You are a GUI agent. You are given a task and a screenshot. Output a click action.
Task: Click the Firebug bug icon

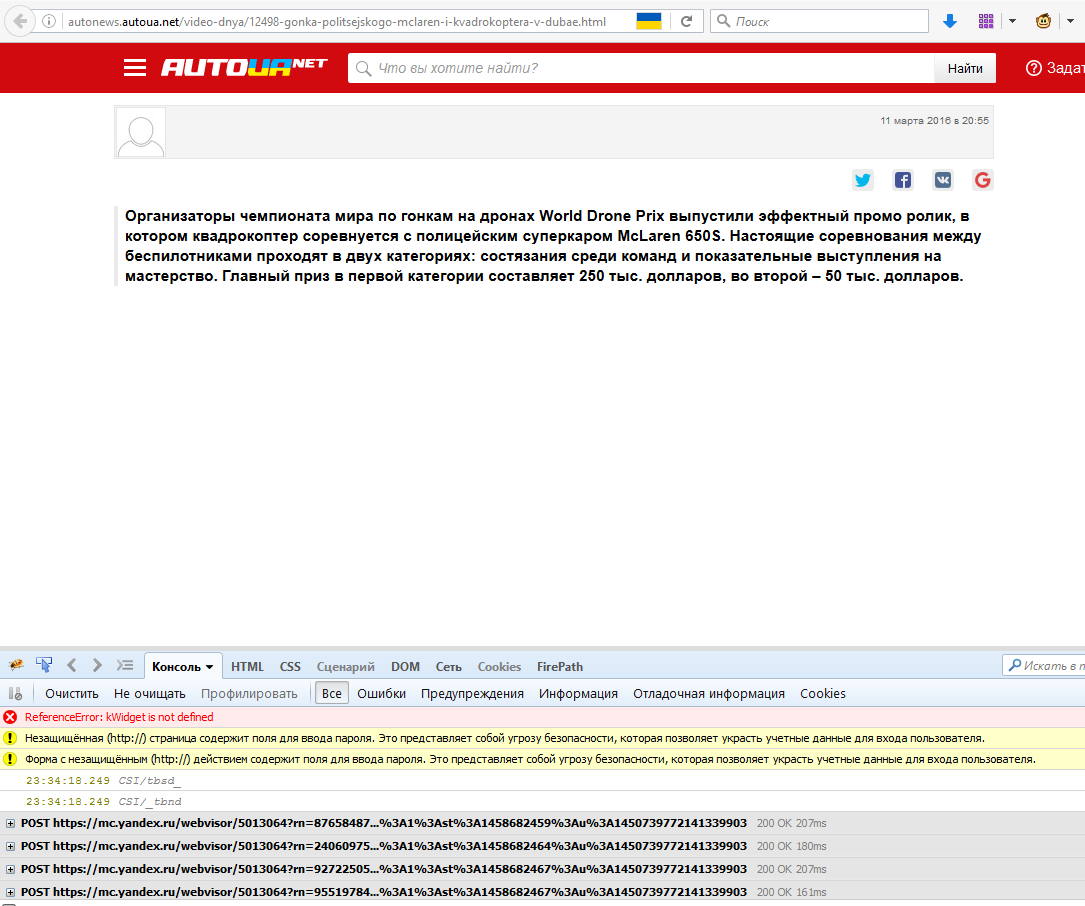click(16, 665)
